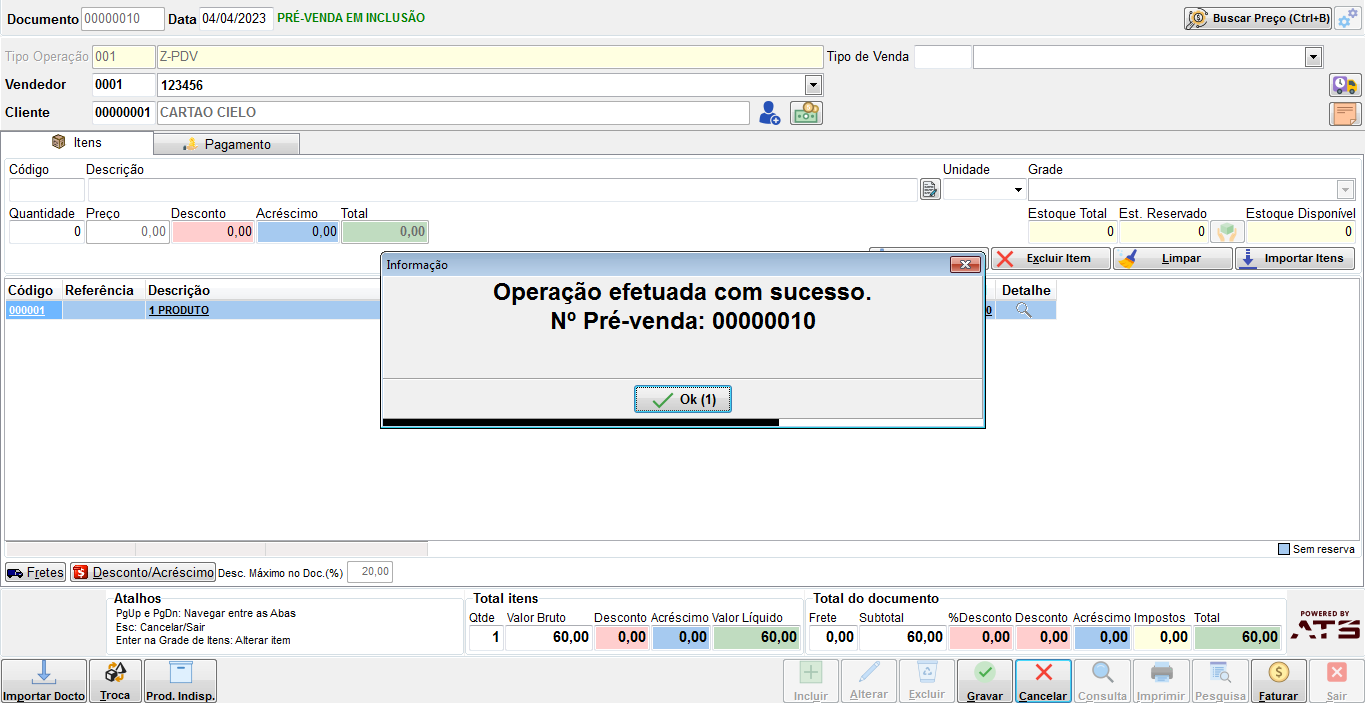Switch to the Itens tab
The width and height of the screenshot is (1365, 703).
pos(77,143)
